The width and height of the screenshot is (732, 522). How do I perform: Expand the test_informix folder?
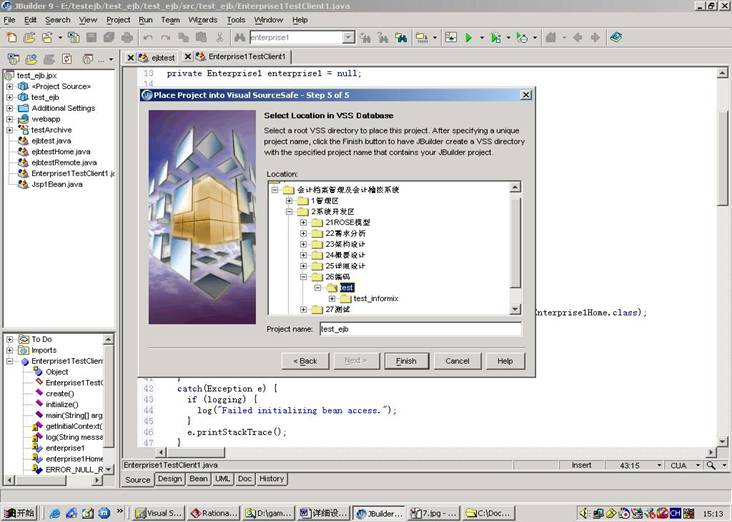click(x=331, y=298)
